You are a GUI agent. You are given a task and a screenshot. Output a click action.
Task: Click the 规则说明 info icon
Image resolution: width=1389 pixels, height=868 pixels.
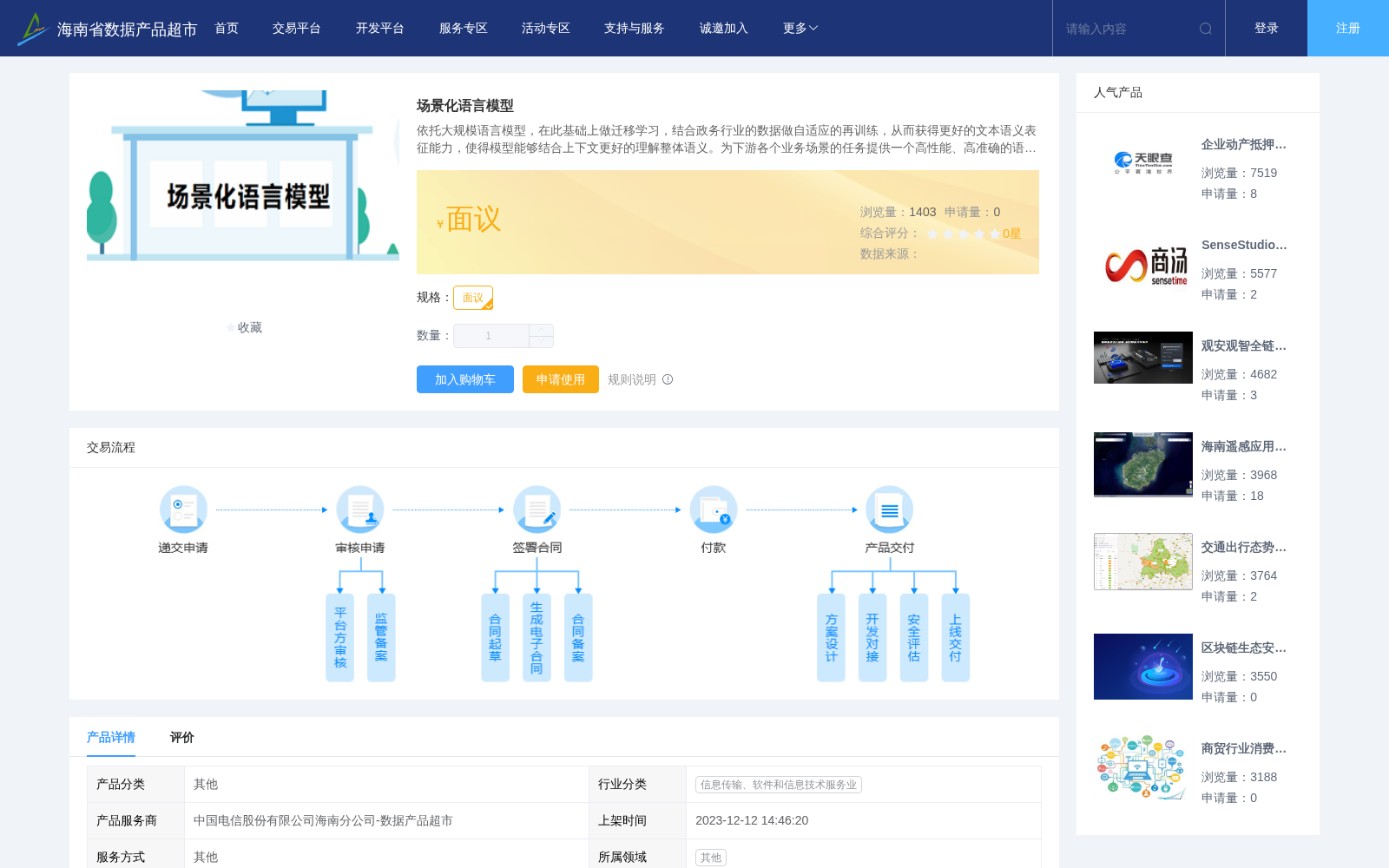point(668,379)
